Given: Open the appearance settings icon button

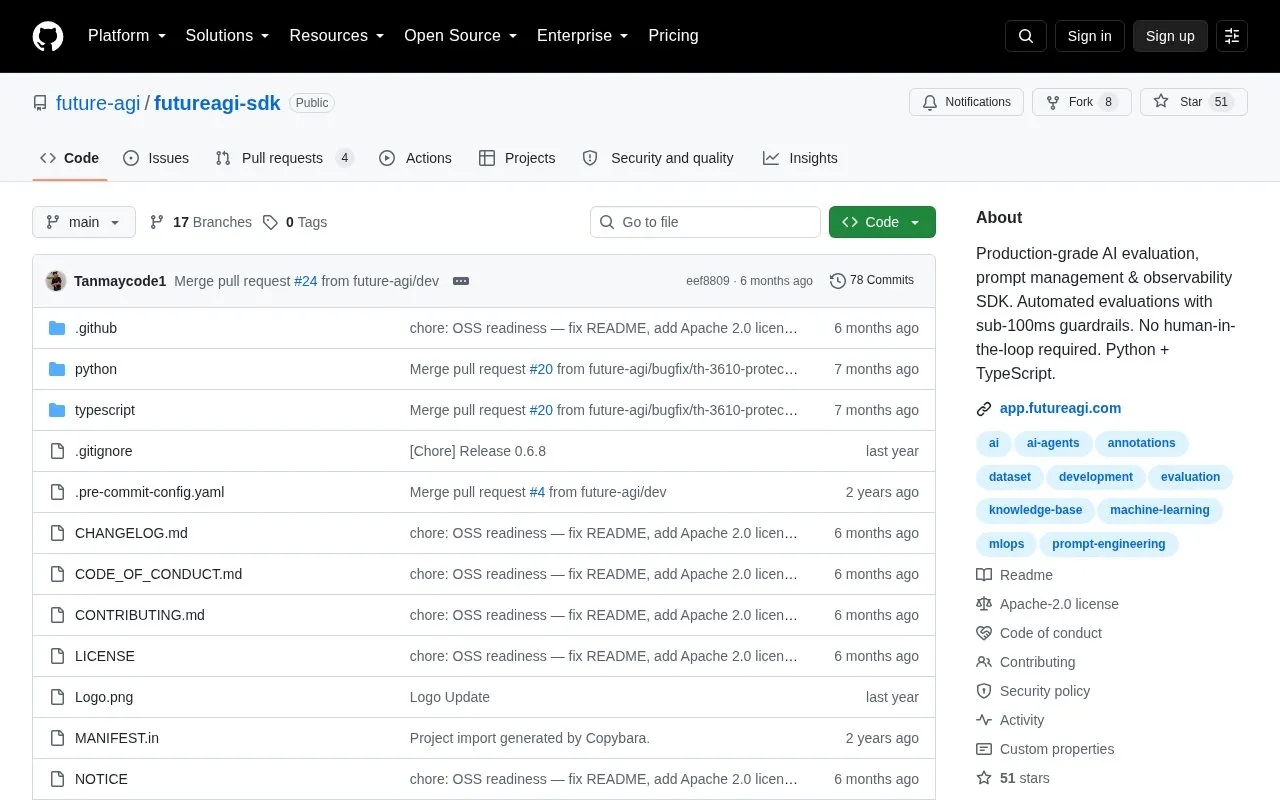Looking at the screenshot, I should click(1232, 36).
